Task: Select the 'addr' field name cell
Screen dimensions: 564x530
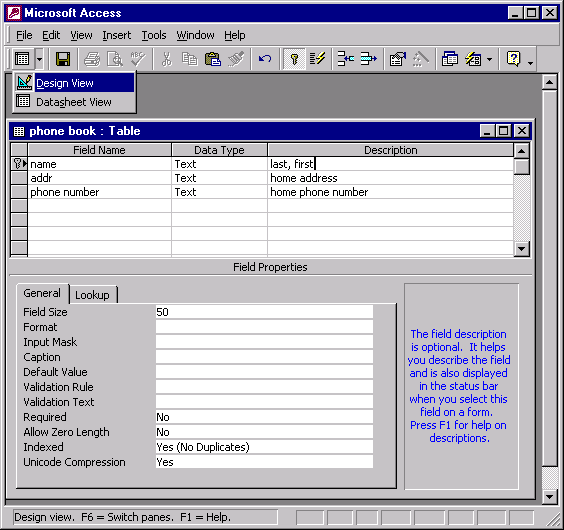Action: pyautogui.click(x=100, y=178)
